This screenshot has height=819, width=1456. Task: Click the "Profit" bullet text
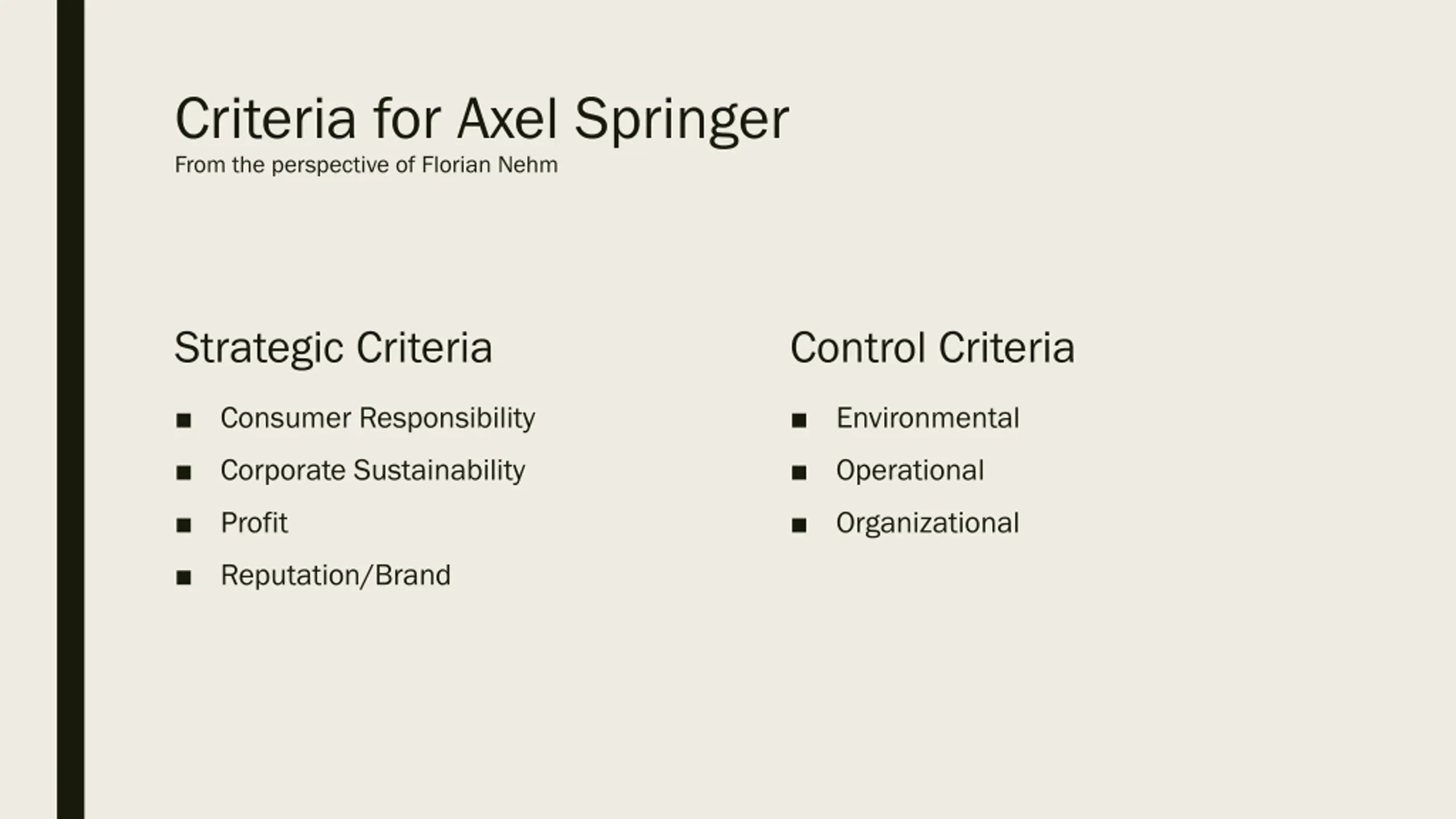254,523
